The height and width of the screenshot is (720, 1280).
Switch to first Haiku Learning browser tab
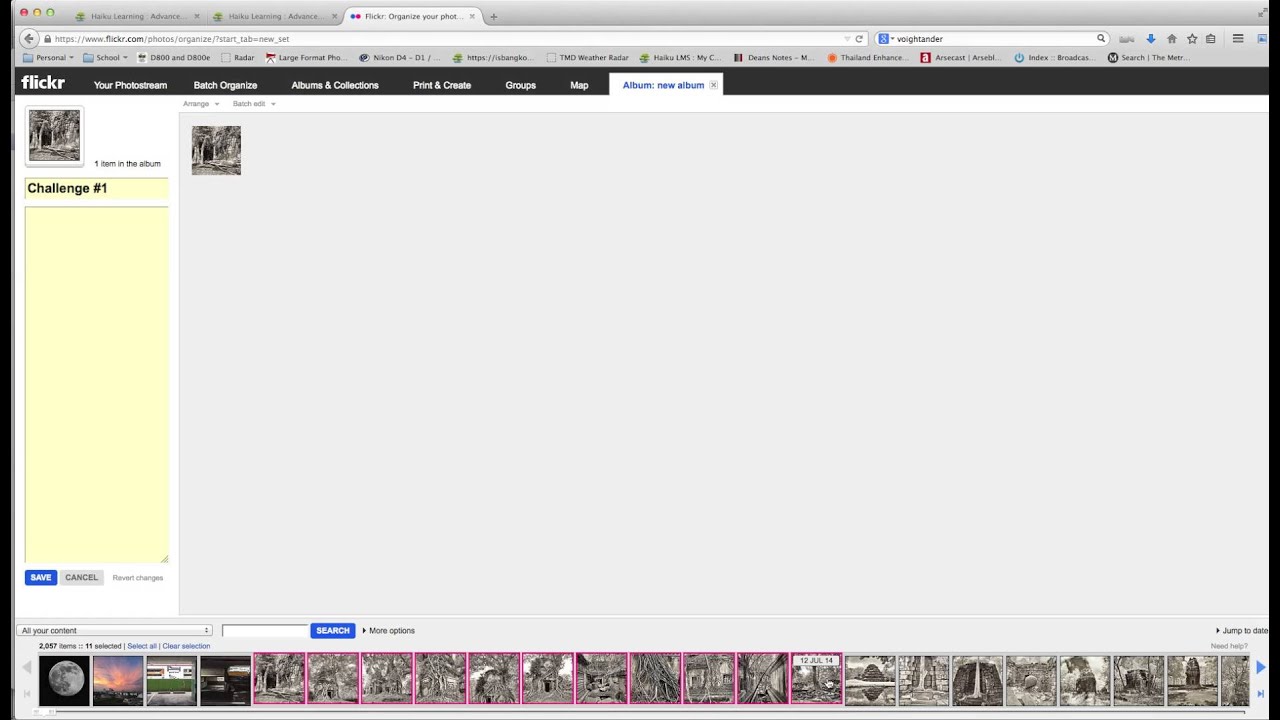point(138,16)
